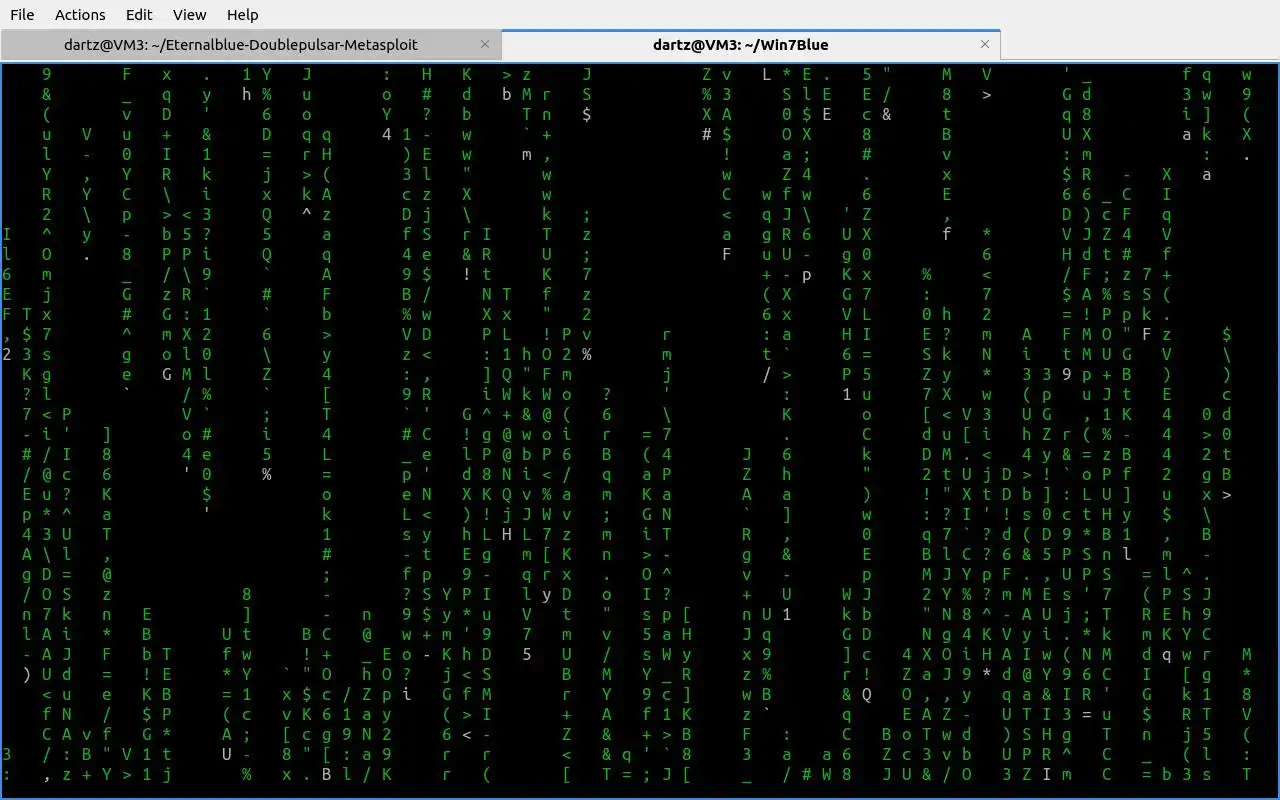Close the ~/Win7Blue tab
This screenshot has width=1280, height=800.
[x=985, y=44]
